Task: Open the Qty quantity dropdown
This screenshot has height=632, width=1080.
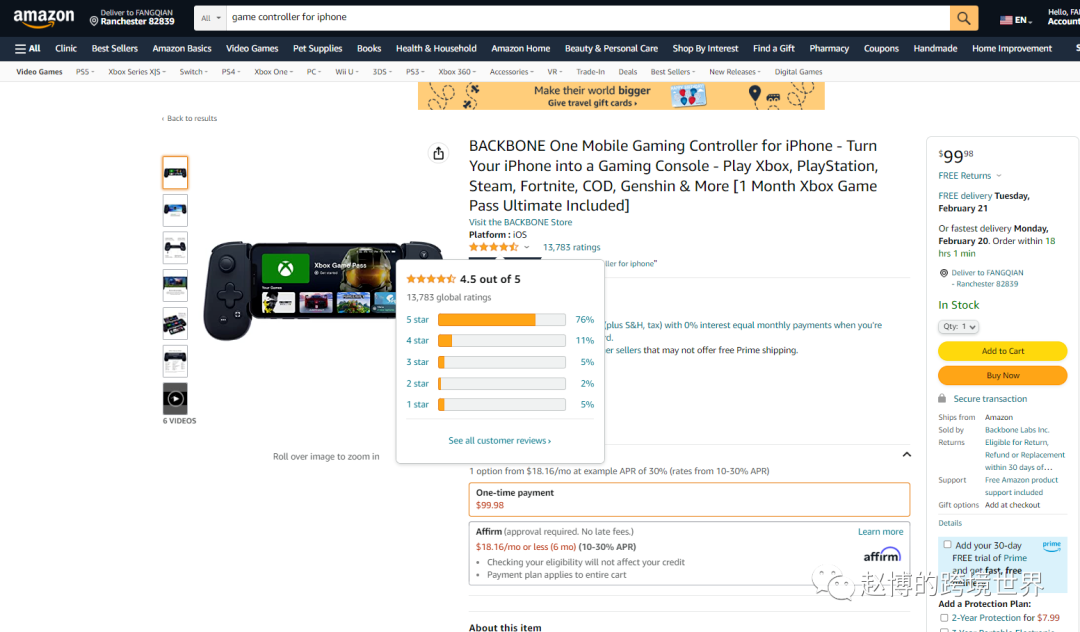Action: [x=958, y=326]
